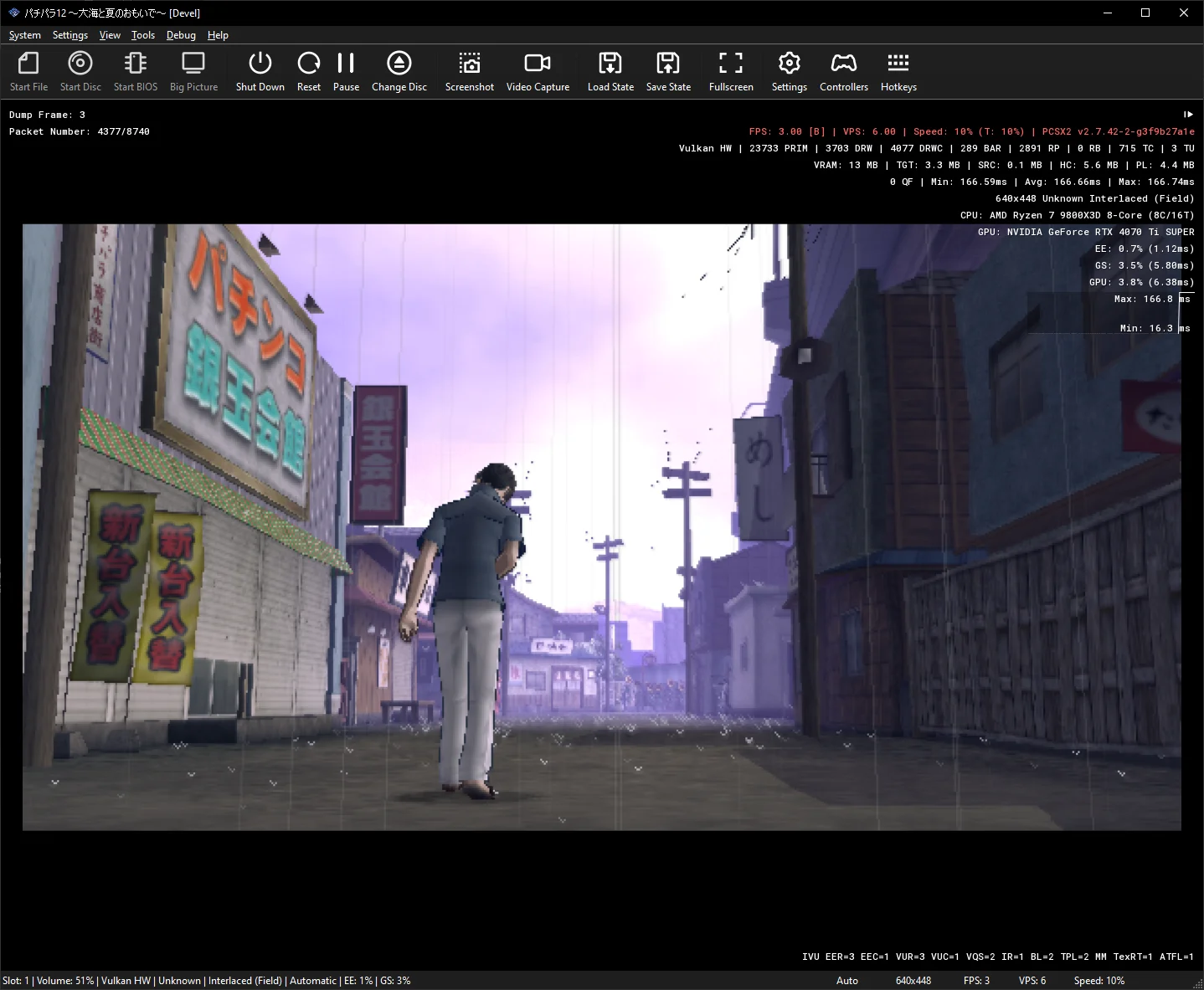
Task: Click the 'Min: 16.3 ms' frame time label
Action: 1155,328
